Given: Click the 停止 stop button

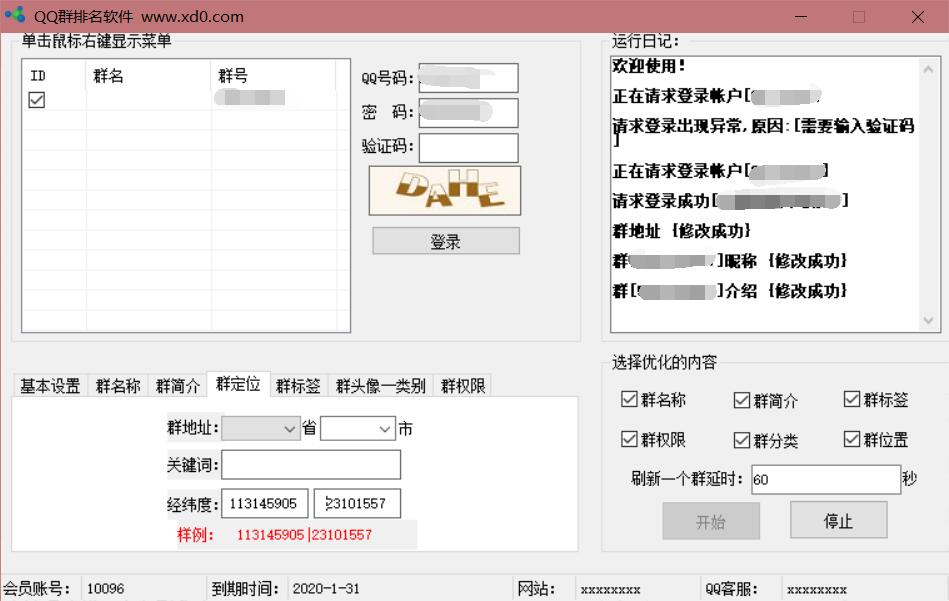Looking at the screenshot, I should click(x=839, y=520).
